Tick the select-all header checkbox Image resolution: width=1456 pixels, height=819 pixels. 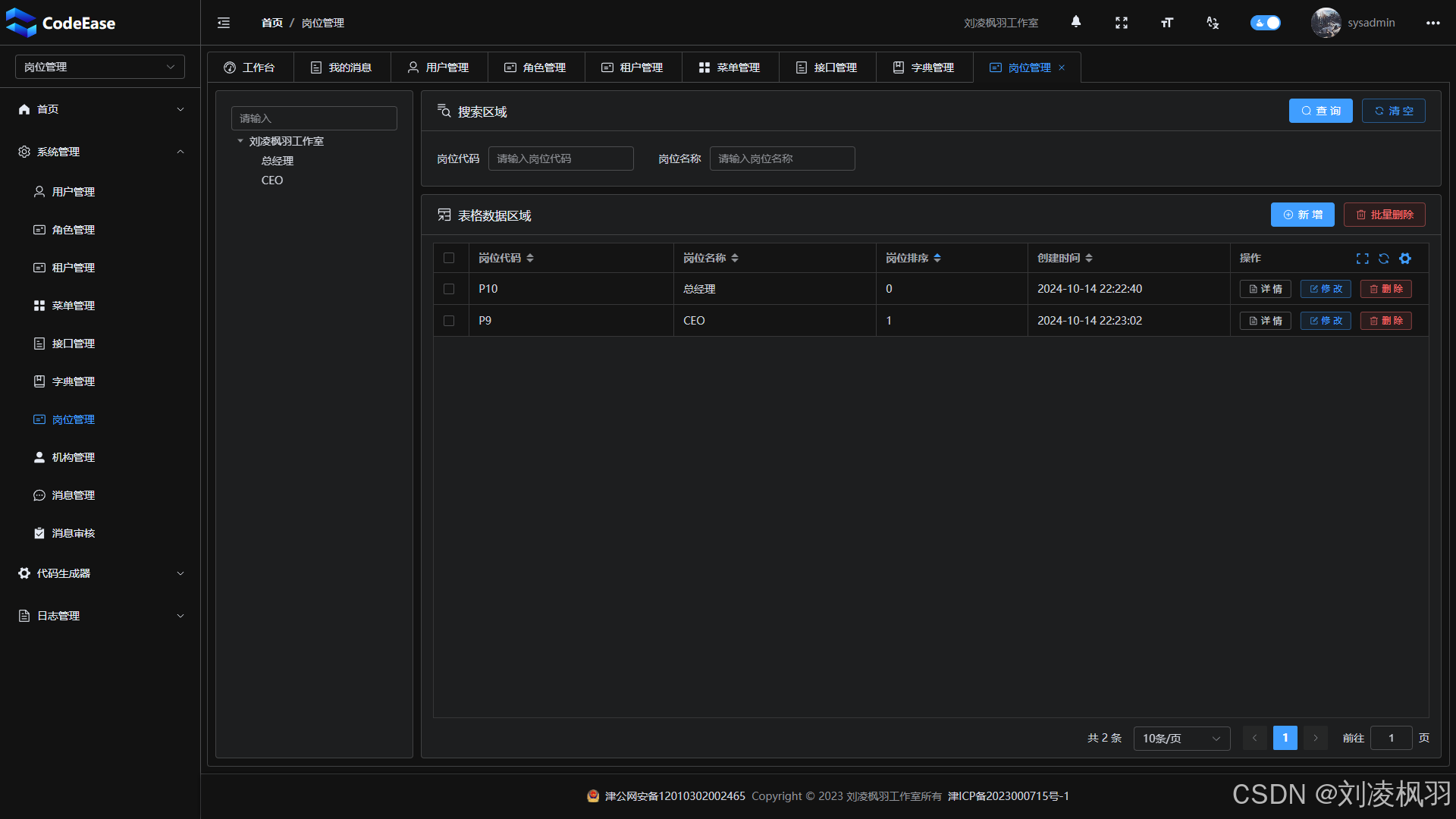[449, 258]
